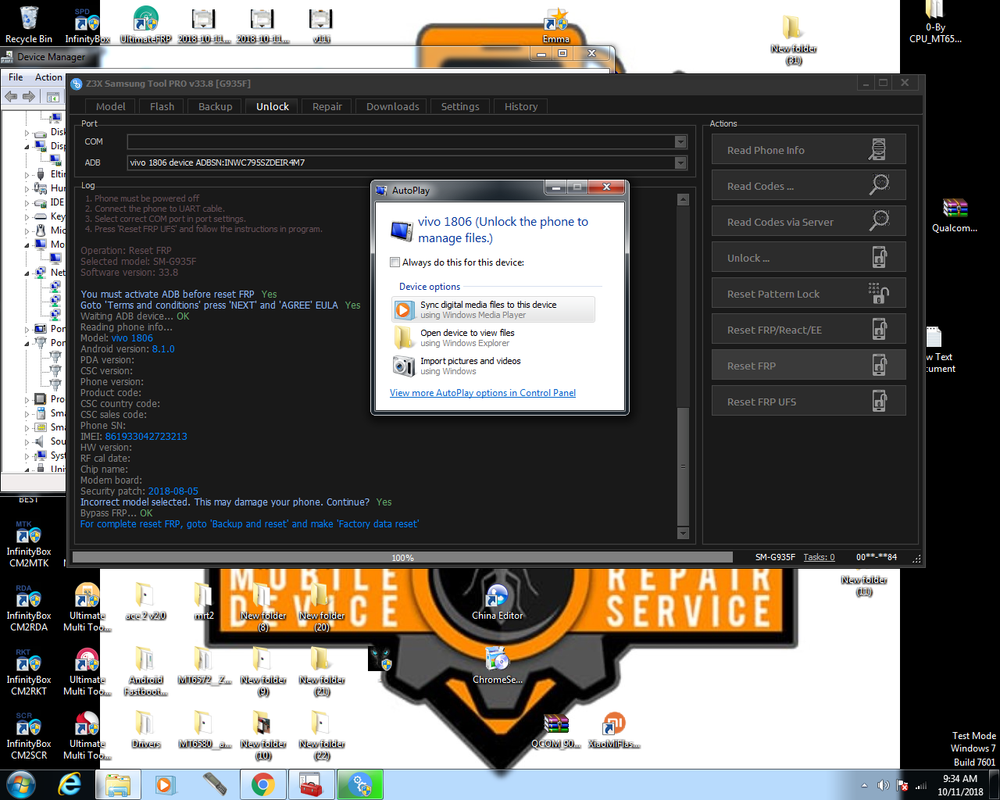Launch UltimateFRP desktop shortcut
This screenshot has height=800, width=1000.
pyautogui.click(x=146, y=24)
